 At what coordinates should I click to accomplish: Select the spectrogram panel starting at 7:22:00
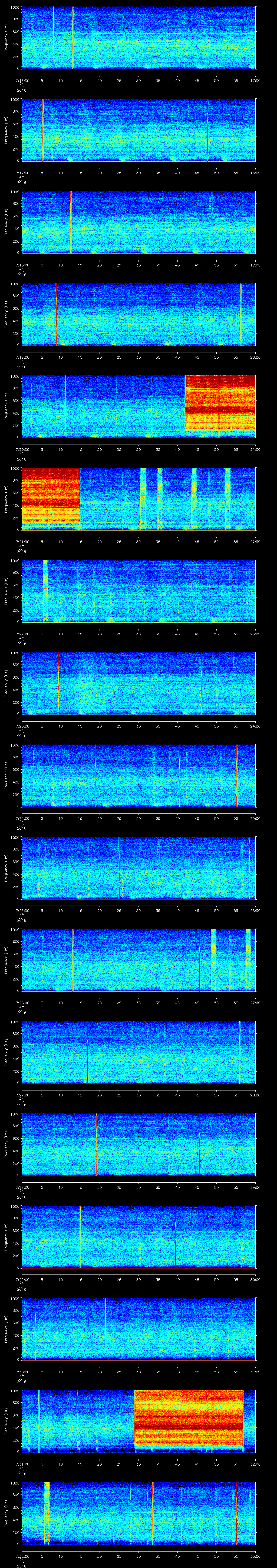[x=138, y=591]
